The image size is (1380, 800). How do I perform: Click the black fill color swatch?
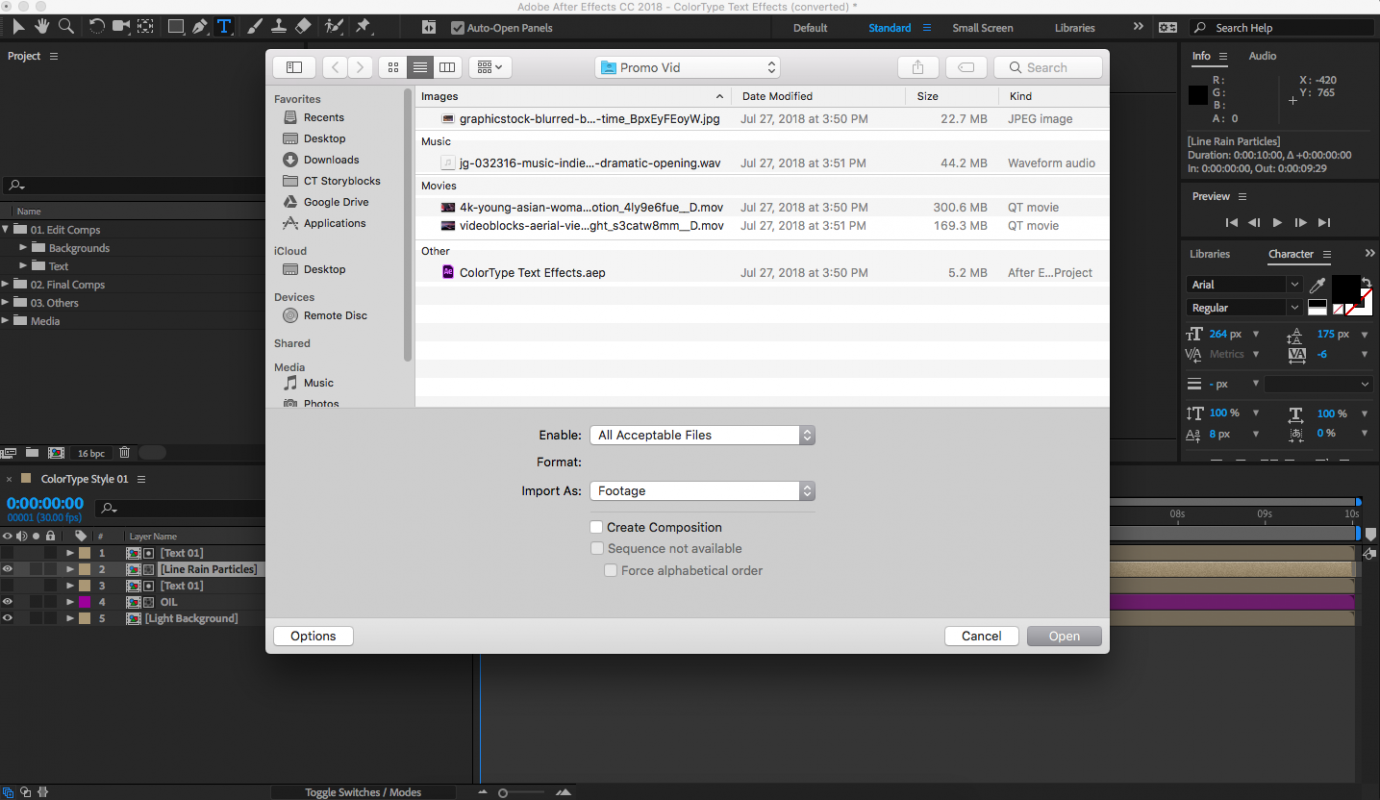(1345, 289)
